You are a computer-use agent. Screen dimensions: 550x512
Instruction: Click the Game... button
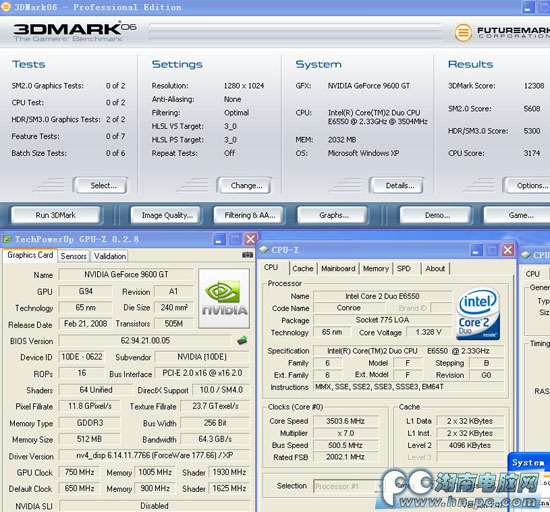pos(517,215)
